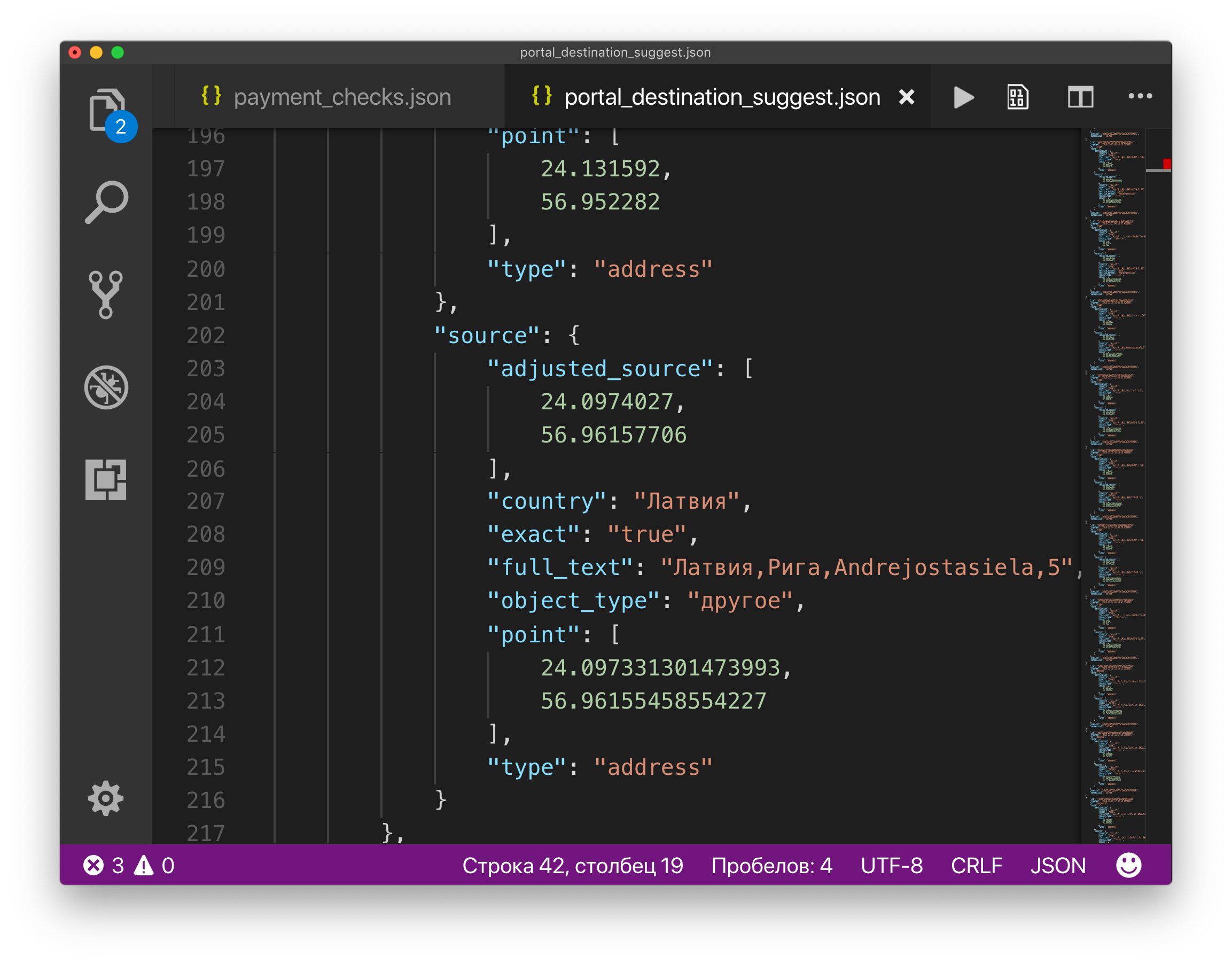
Task: Open errors and warnings problems indicator
Action: [129, 865]
